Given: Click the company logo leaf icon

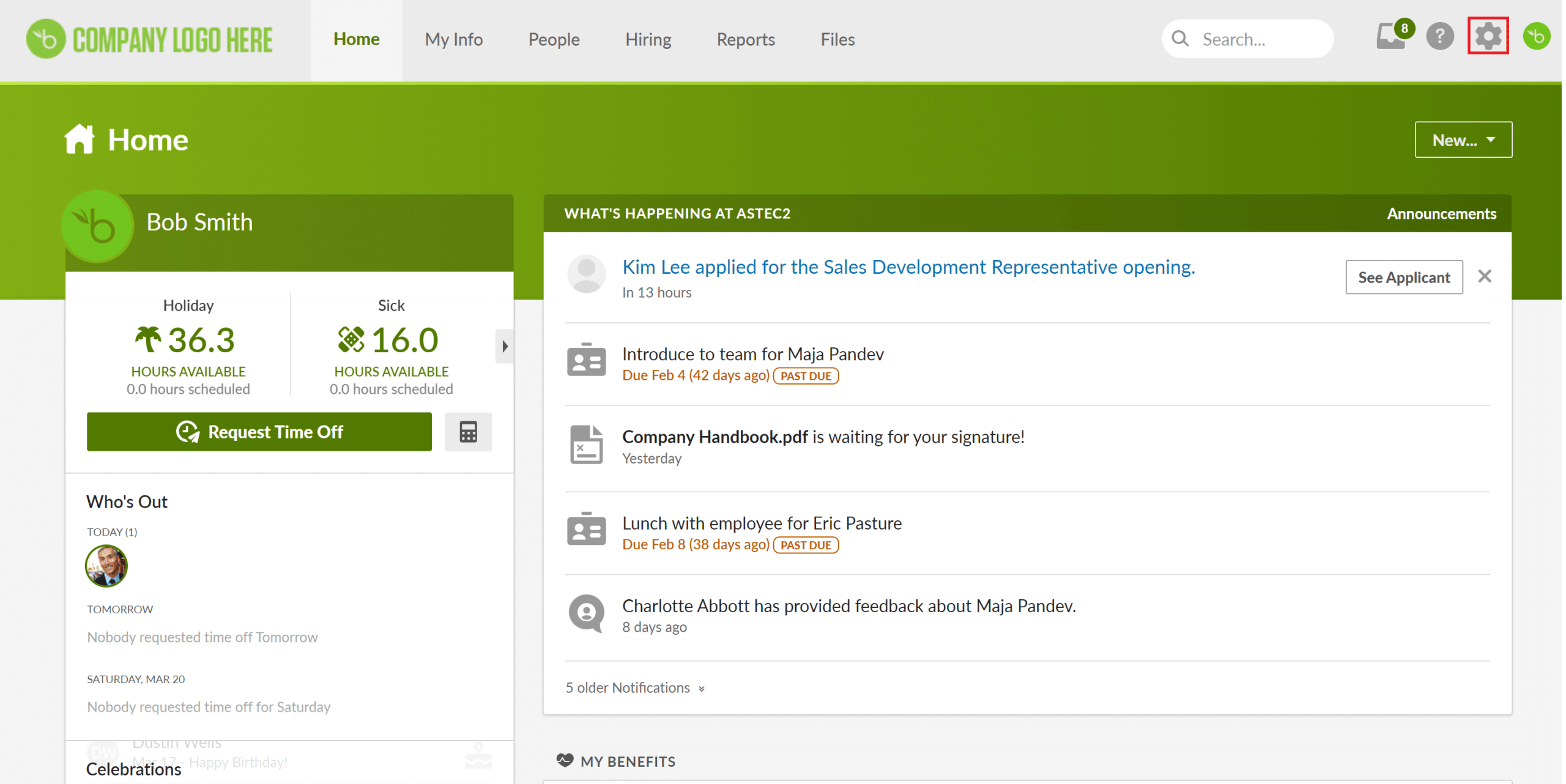Looking at the screenshot, I should click(46, 39).
